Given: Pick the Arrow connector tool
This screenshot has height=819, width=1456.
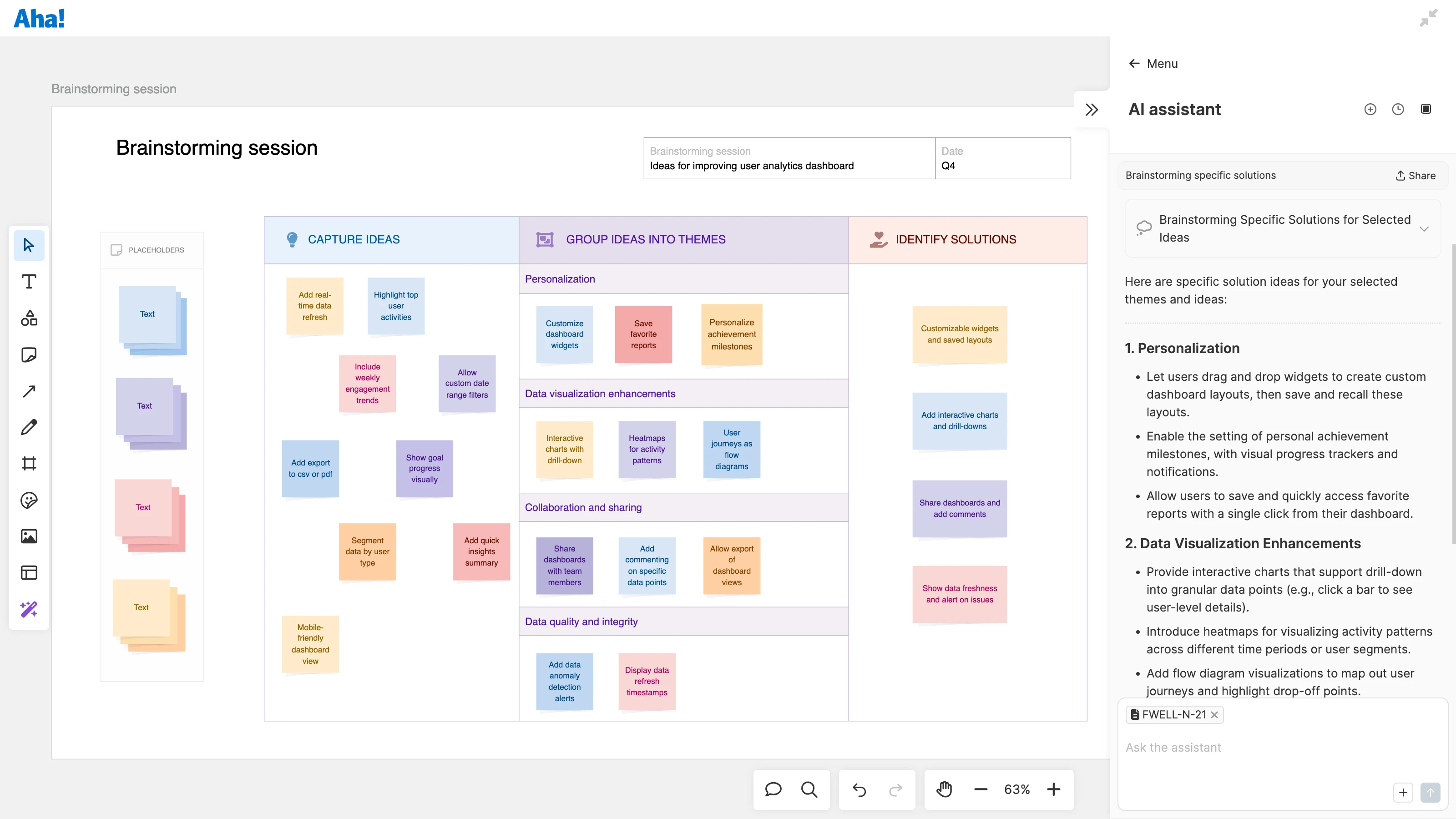Looking at the screenshot, I should [x=29, y=390].
